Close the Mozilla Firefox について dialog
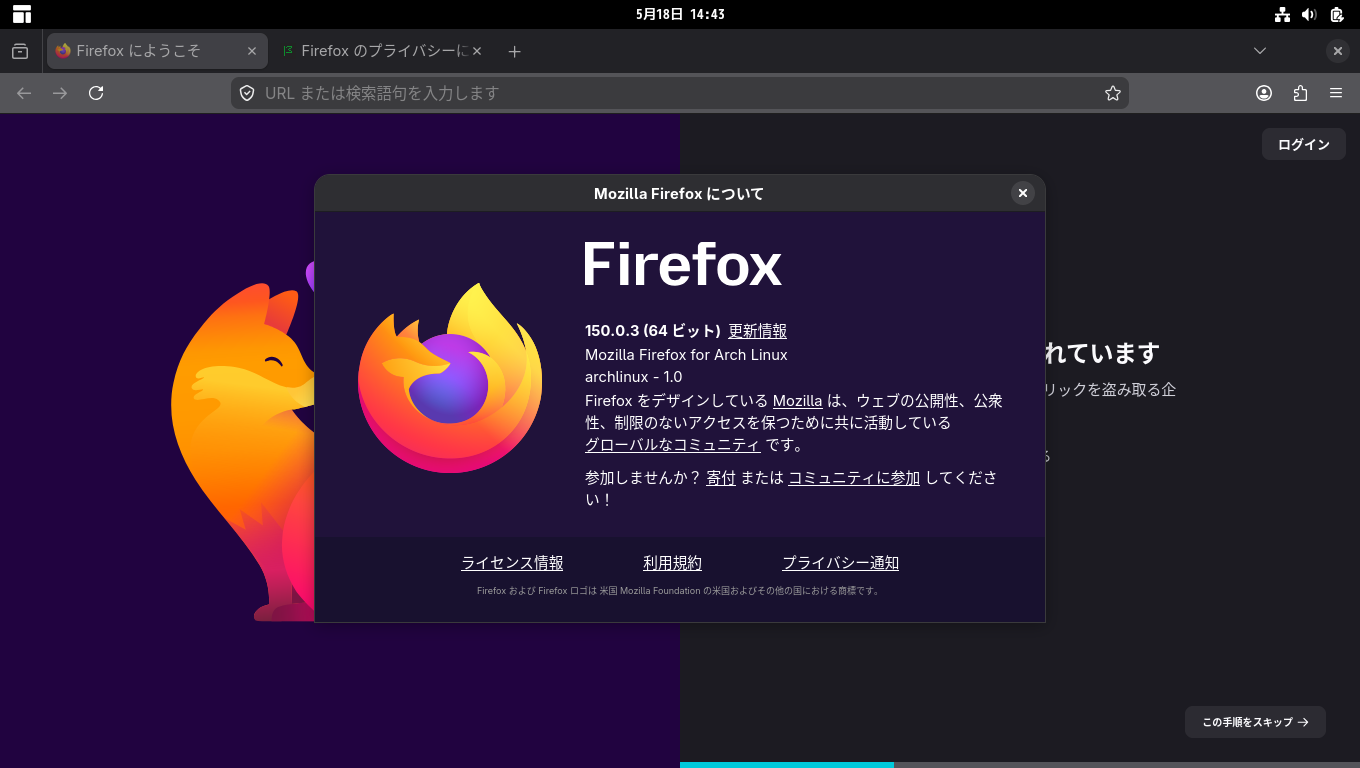 tap(1022, 193)
